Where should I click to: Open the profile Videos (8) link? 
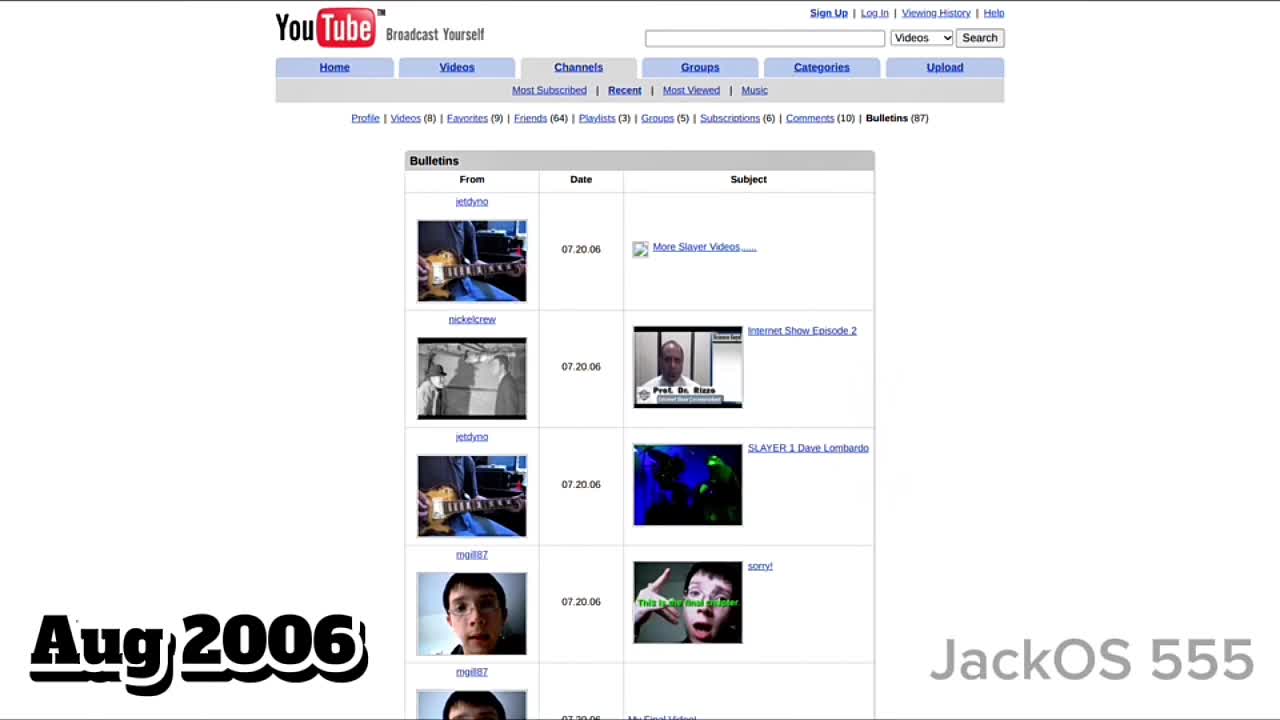tap(405, 118)
